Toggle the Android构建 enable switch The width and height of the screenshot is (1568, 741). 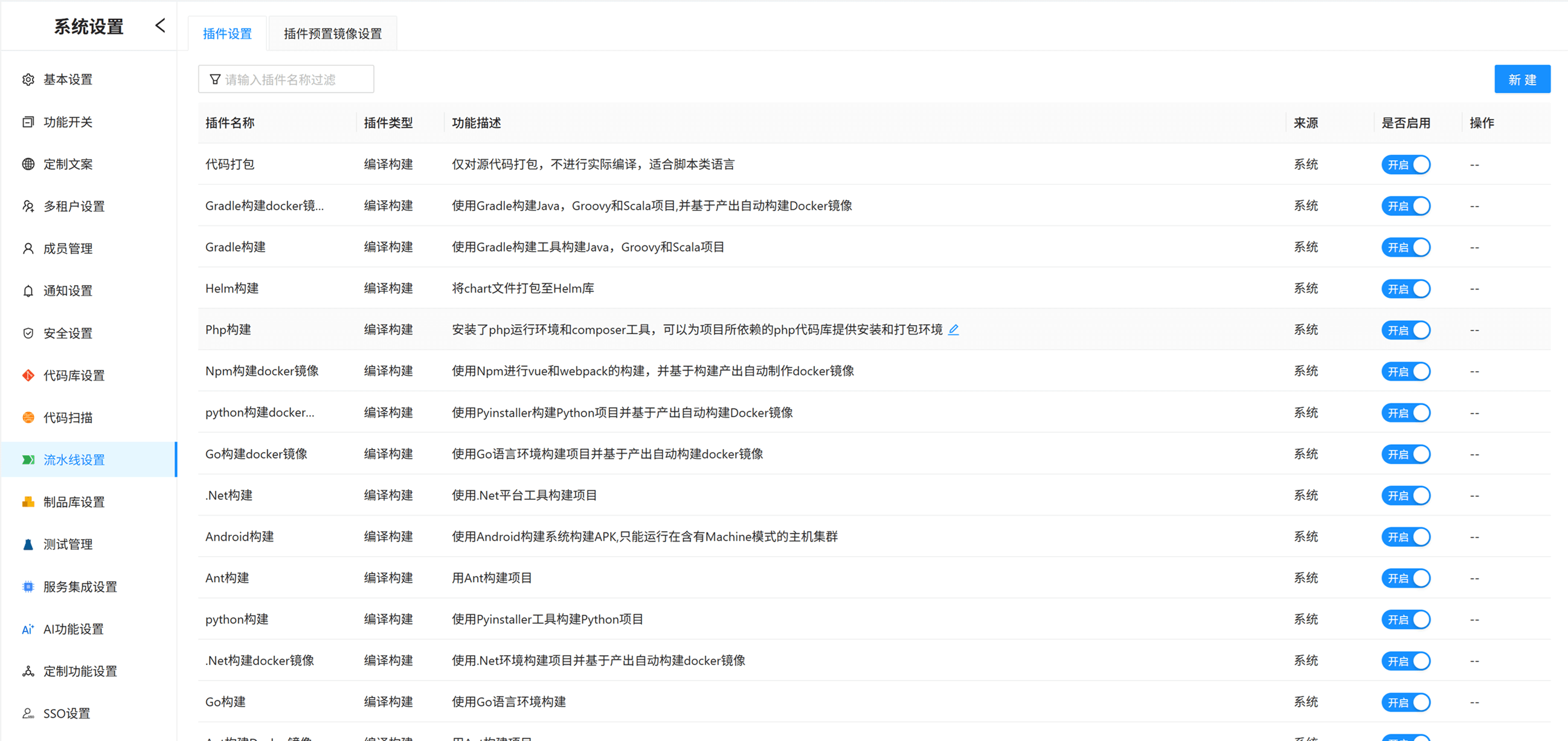1405,537
